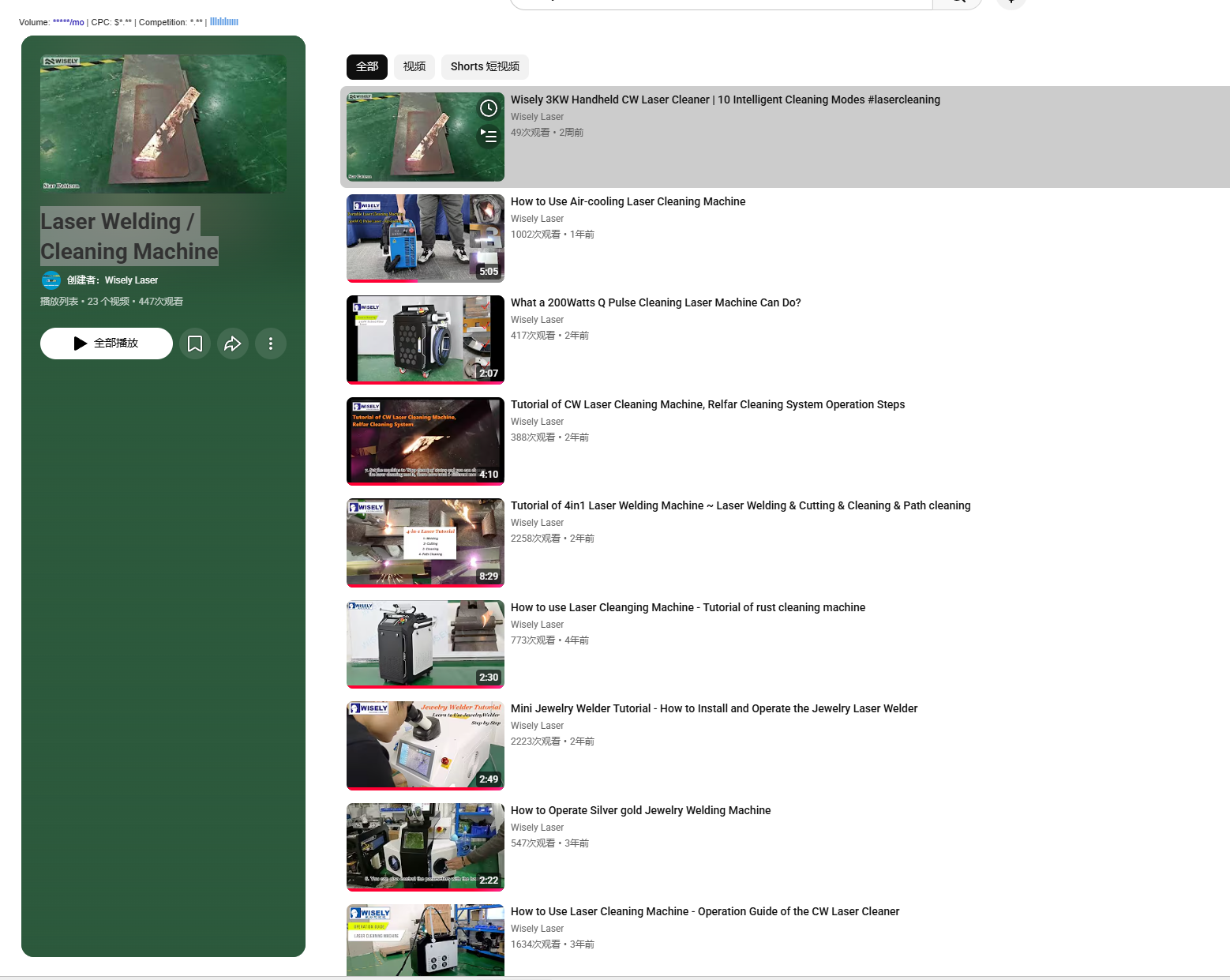This screenshot has height=980, width=1230.
Task: Click the Watch Later clock icon on the first video
Action: tap(489, 108)
